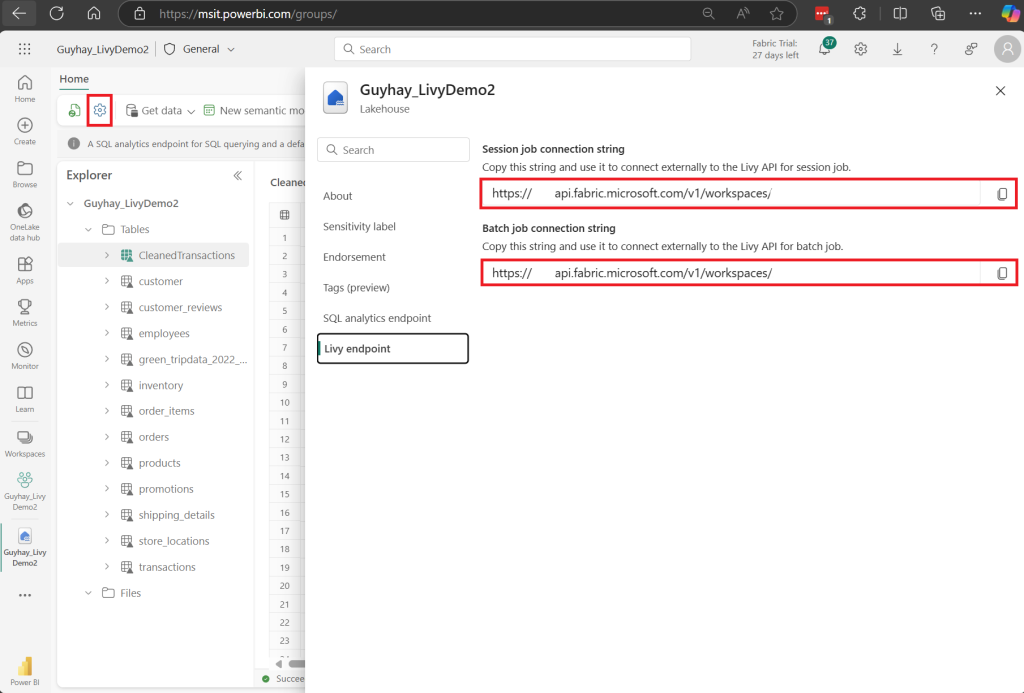This screenshot has width=1024, height=693.
Task: Open Metrics trophy icon in sidebar
Action: point(25,313)
